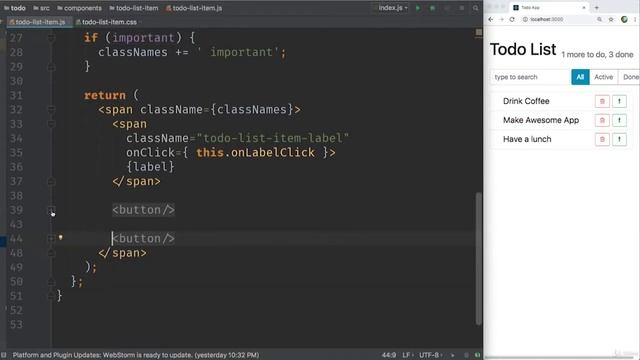Click the intention lightbulb on line 44
This screenshot has width=640, height=360.
pyautogui.click(x=60, y=237)
